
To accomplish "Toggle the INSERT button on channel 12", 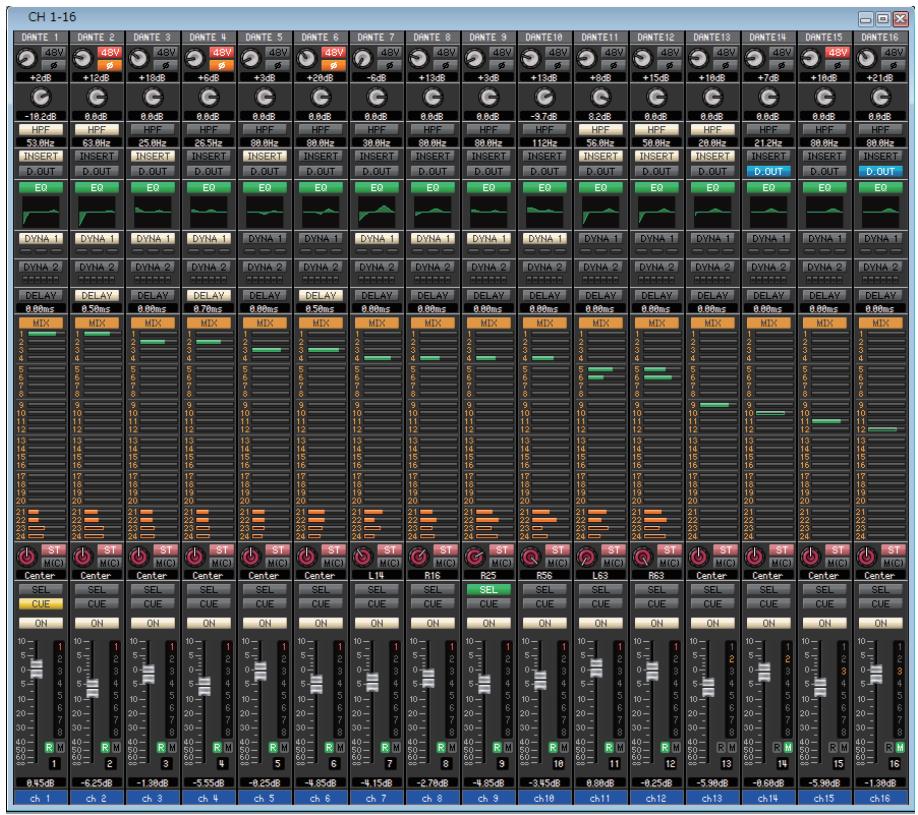I will click(x=656, y=156).
